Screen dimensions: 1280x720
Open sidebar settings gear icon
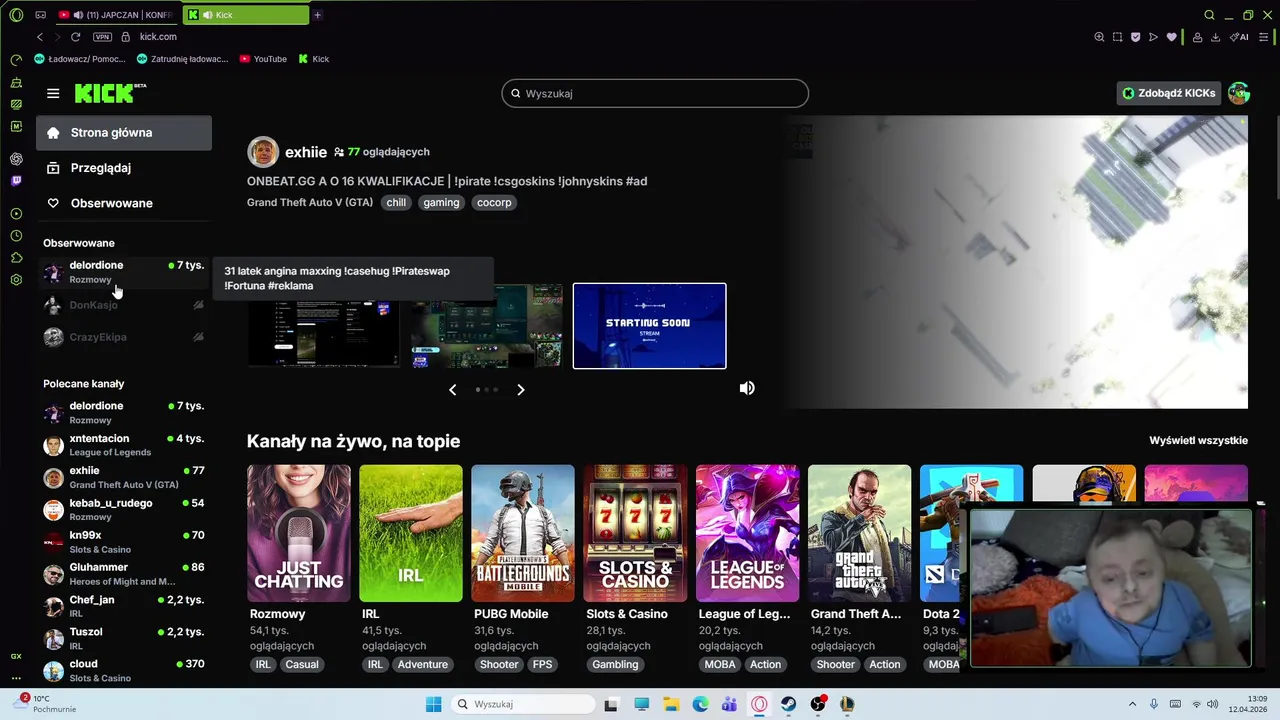(x=16, y=280)
